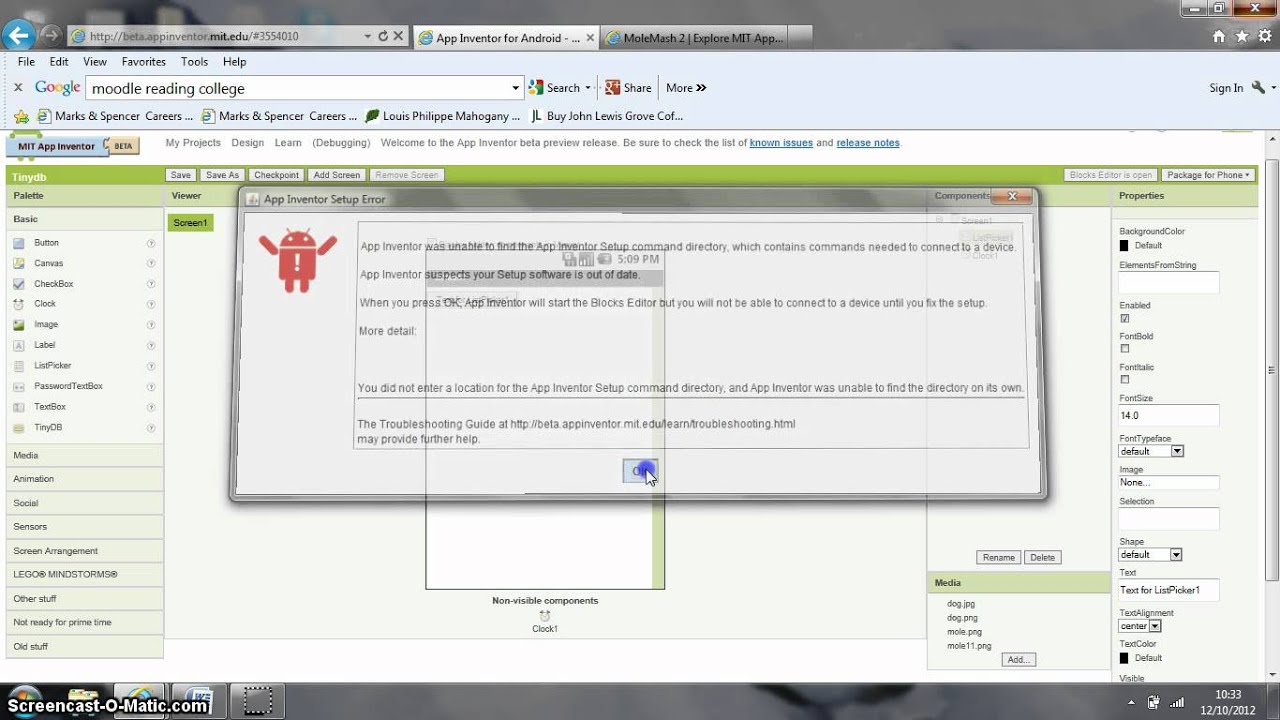Pick the Label component from the Palette
Image resolution: width=1280 pixels, height=720 pixels.
click(44, 345)
